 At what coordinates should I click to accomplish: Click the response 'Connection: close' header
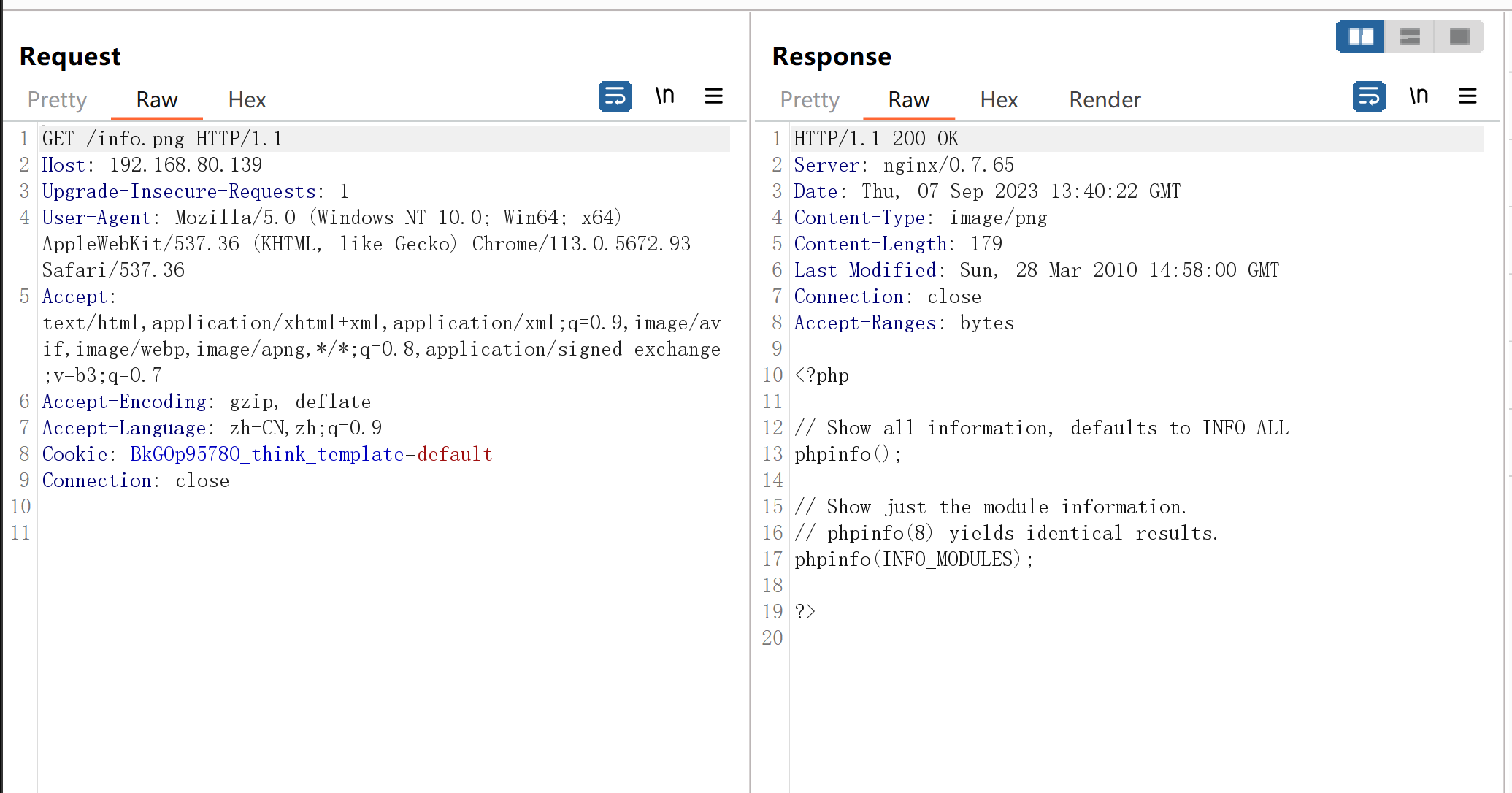888,296
